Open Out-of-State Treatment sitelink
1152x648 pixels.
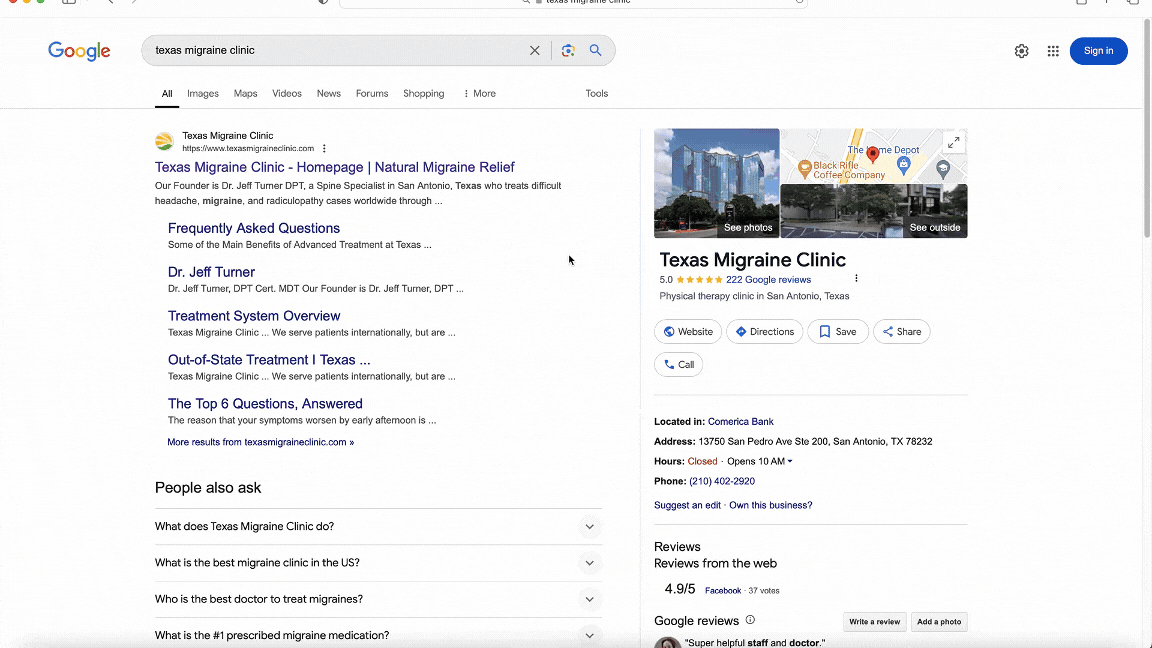click(x=269, y=360)
